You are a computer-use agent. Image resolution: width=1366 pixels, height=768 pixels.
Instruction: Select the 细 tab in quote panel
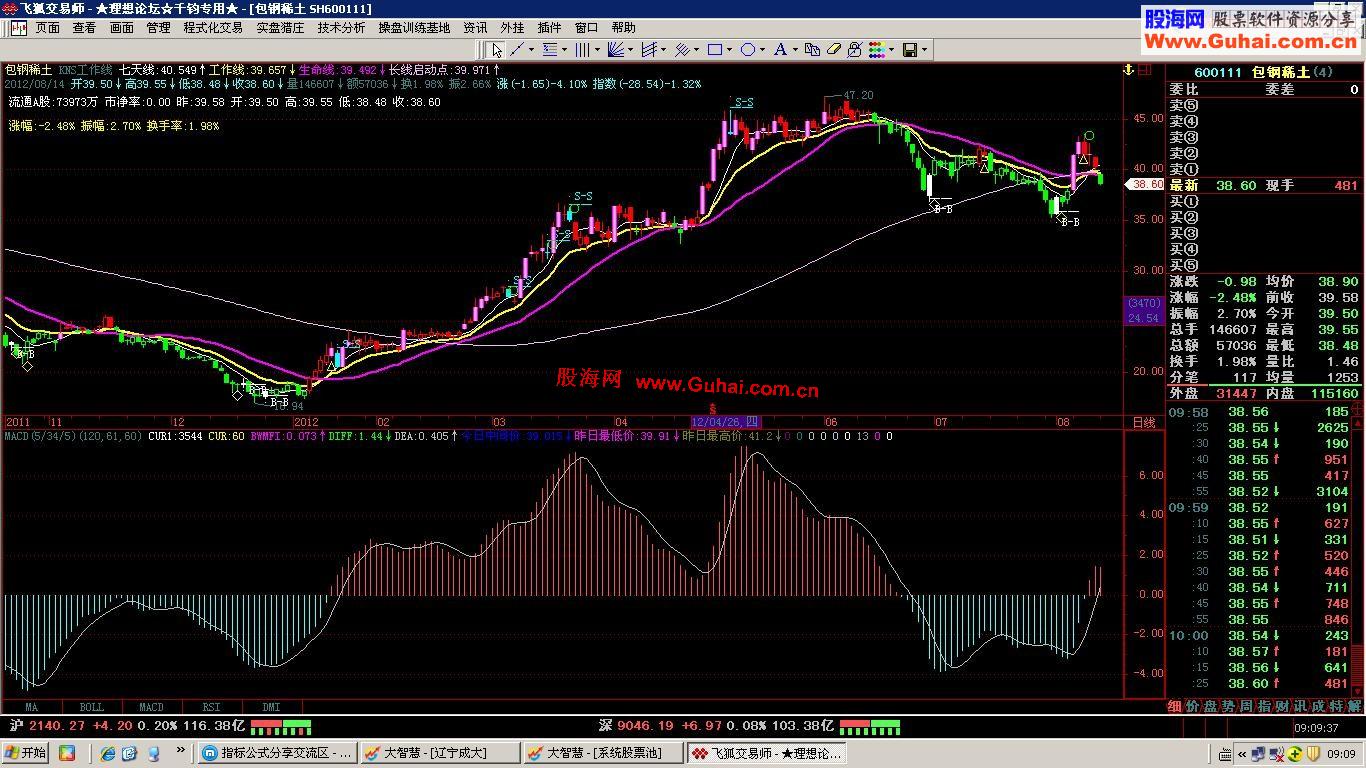(1175, 706)
